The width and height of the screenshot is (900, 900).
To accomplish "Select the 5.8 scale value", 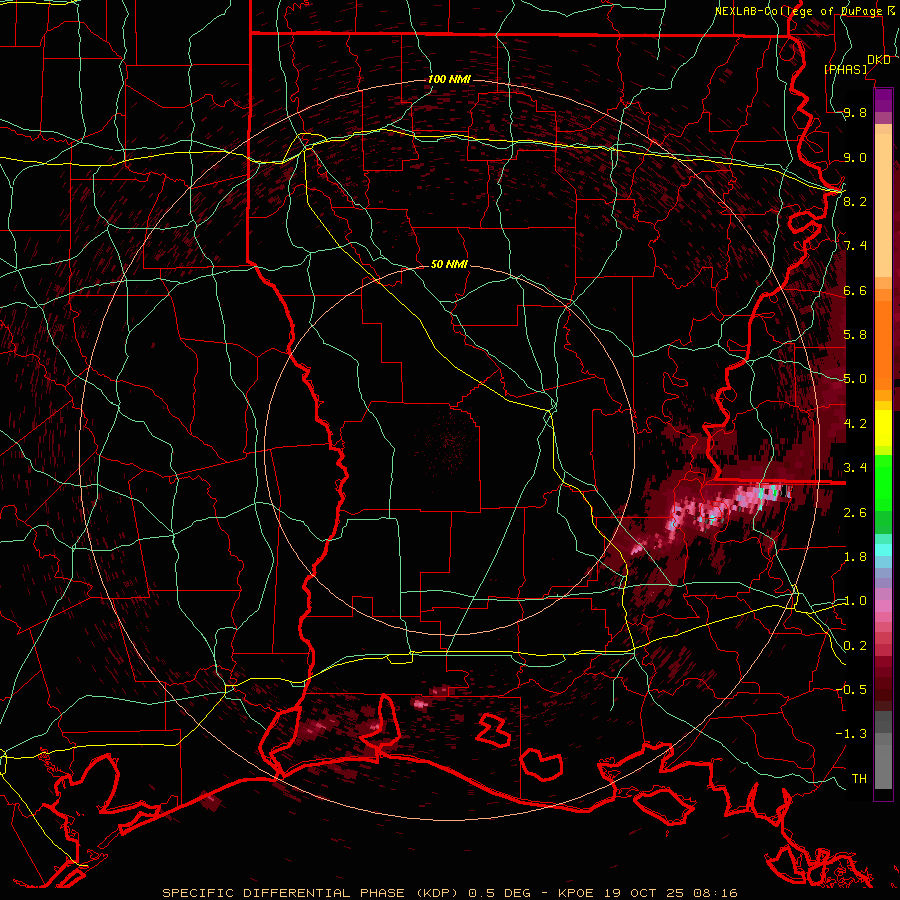I will 855,335.
